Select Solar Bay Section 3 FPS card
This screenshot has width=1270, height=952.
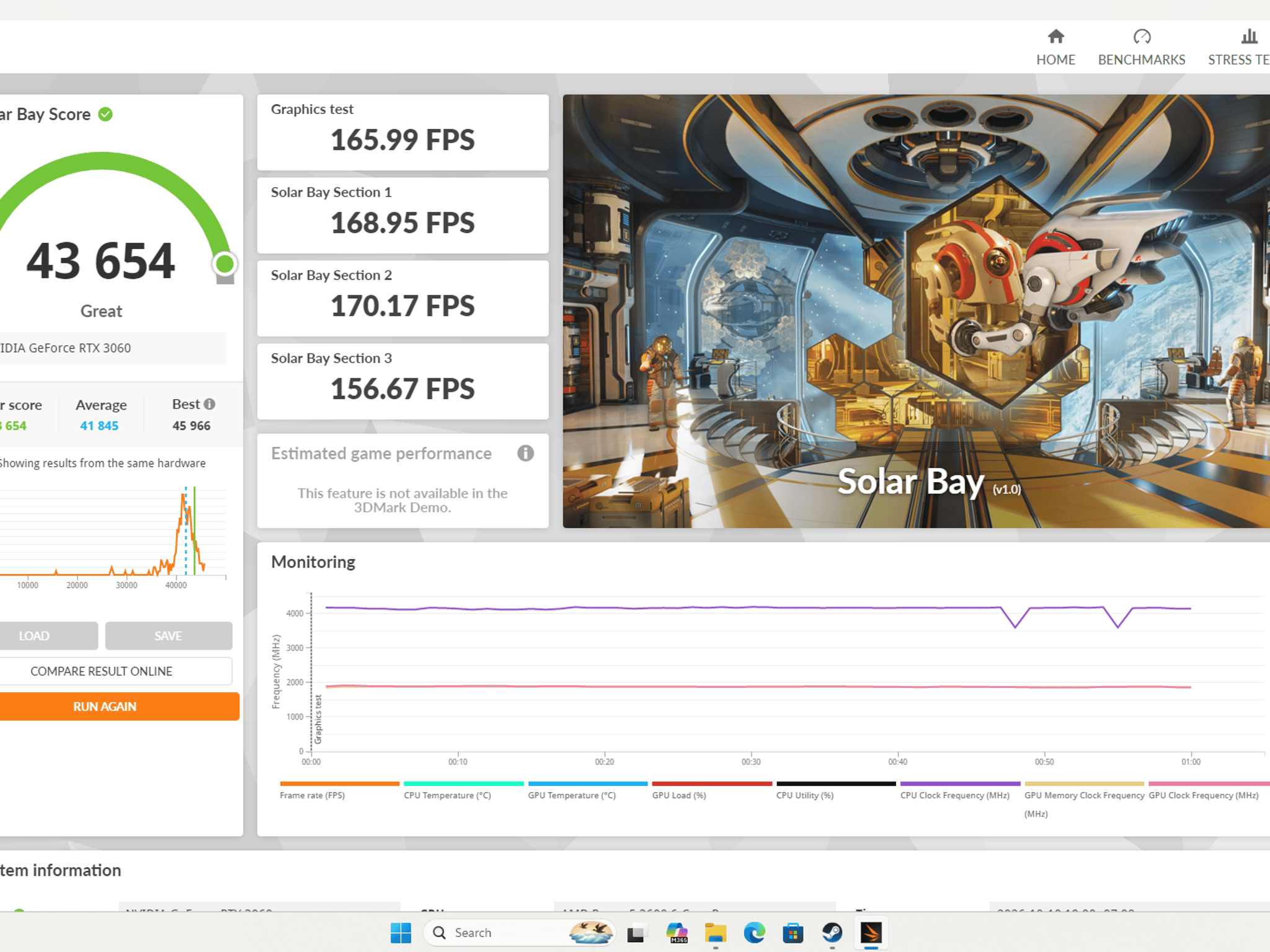click(x=403, y=381)
